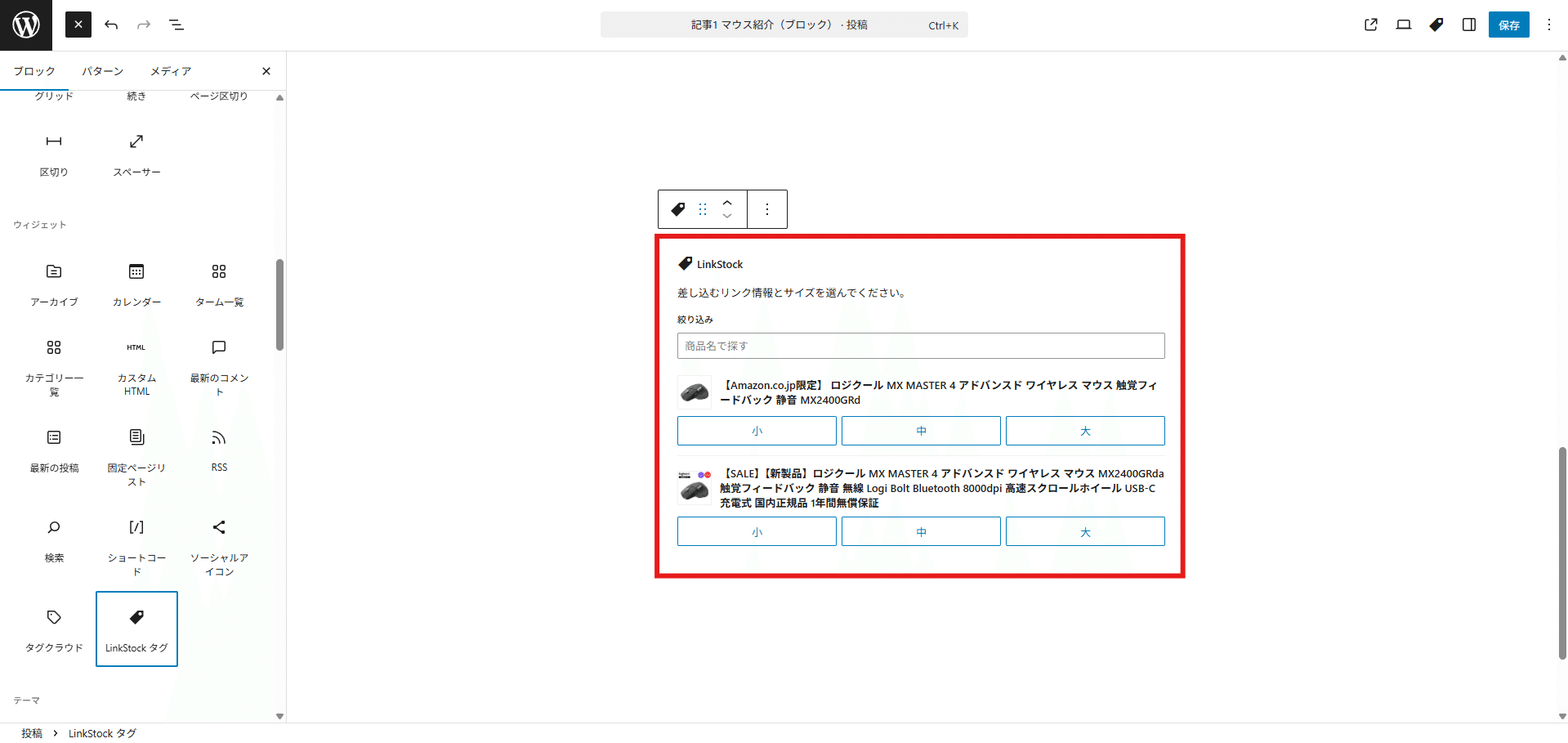Open the device preview options
The height and width of the screenshot is (743, 1568).
(1404, 25)
